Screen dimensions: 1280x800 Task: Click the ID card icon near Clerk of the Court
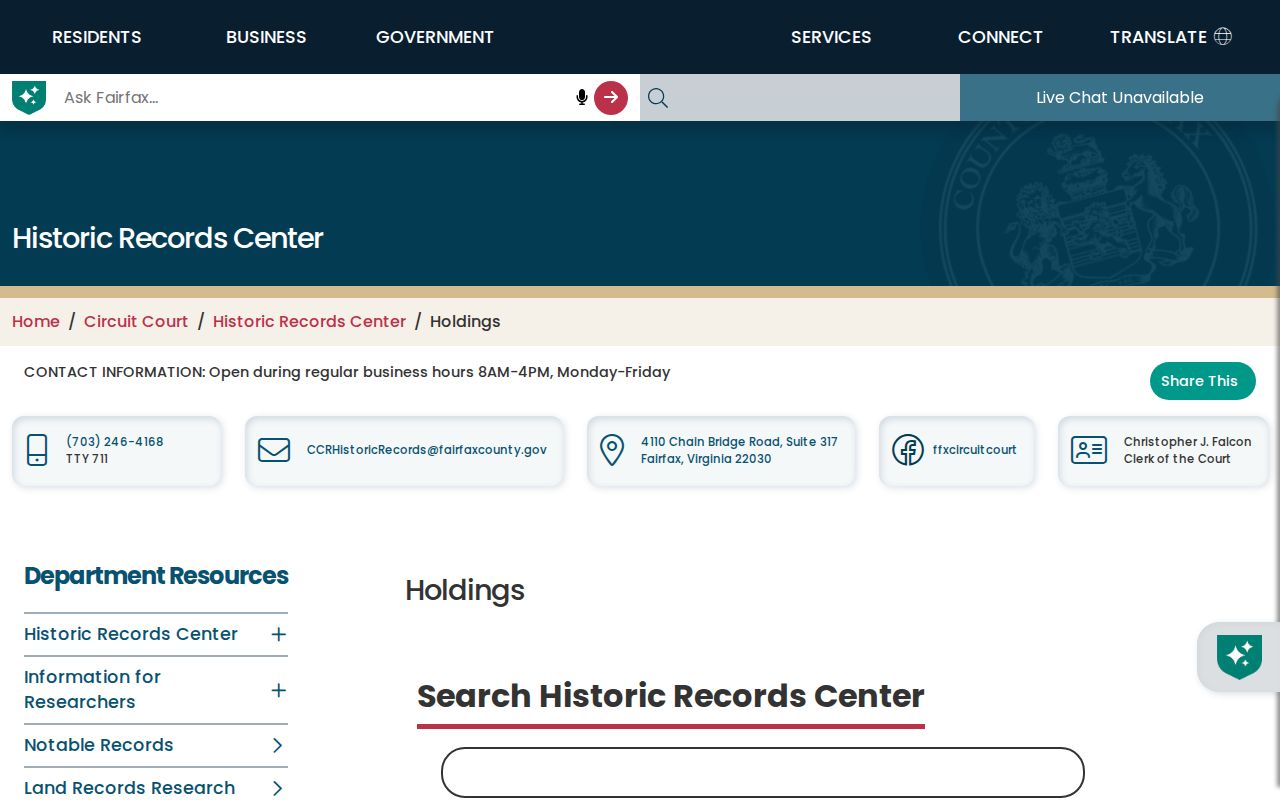[1089, 450]
